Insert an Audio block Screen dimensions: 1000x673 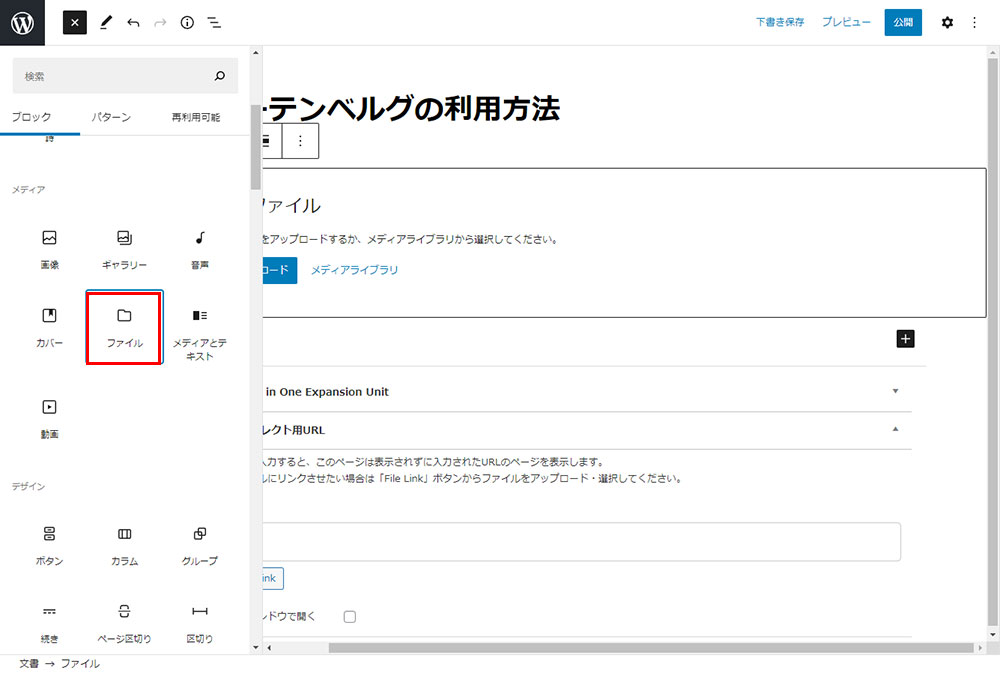[199, 248]
